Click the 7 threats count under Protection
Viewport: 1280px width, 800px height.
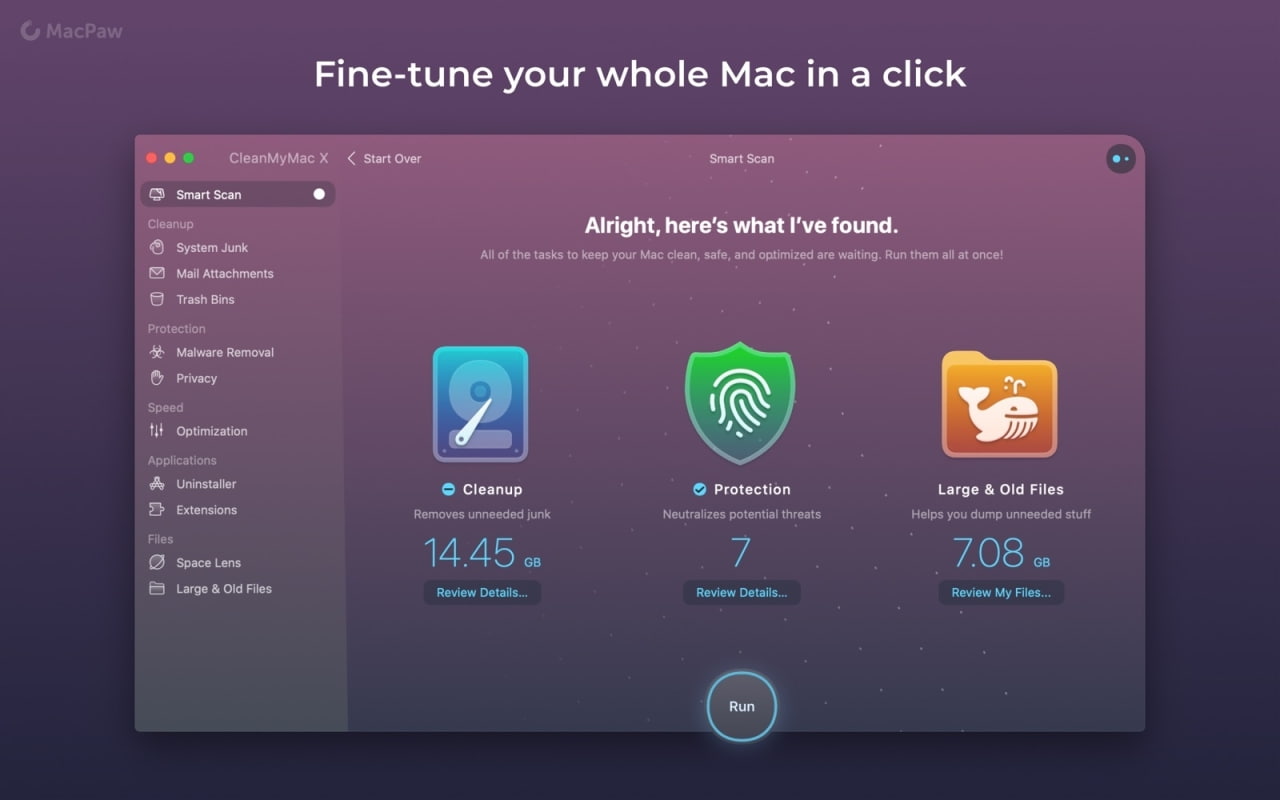[x=741, y=553]
